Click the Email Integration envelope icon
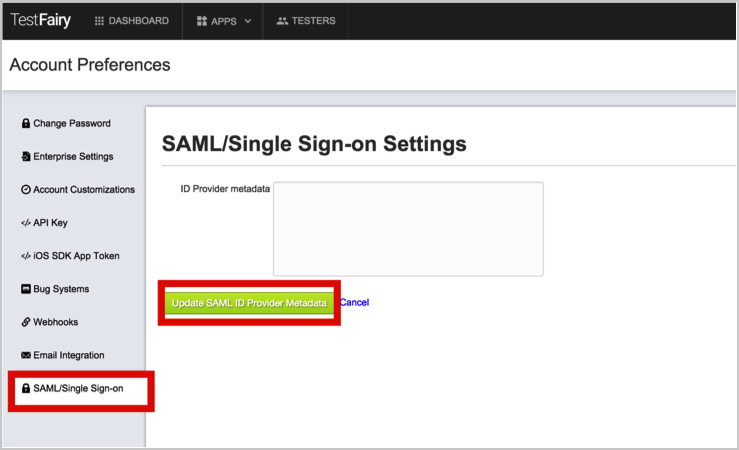 point(26,355)
